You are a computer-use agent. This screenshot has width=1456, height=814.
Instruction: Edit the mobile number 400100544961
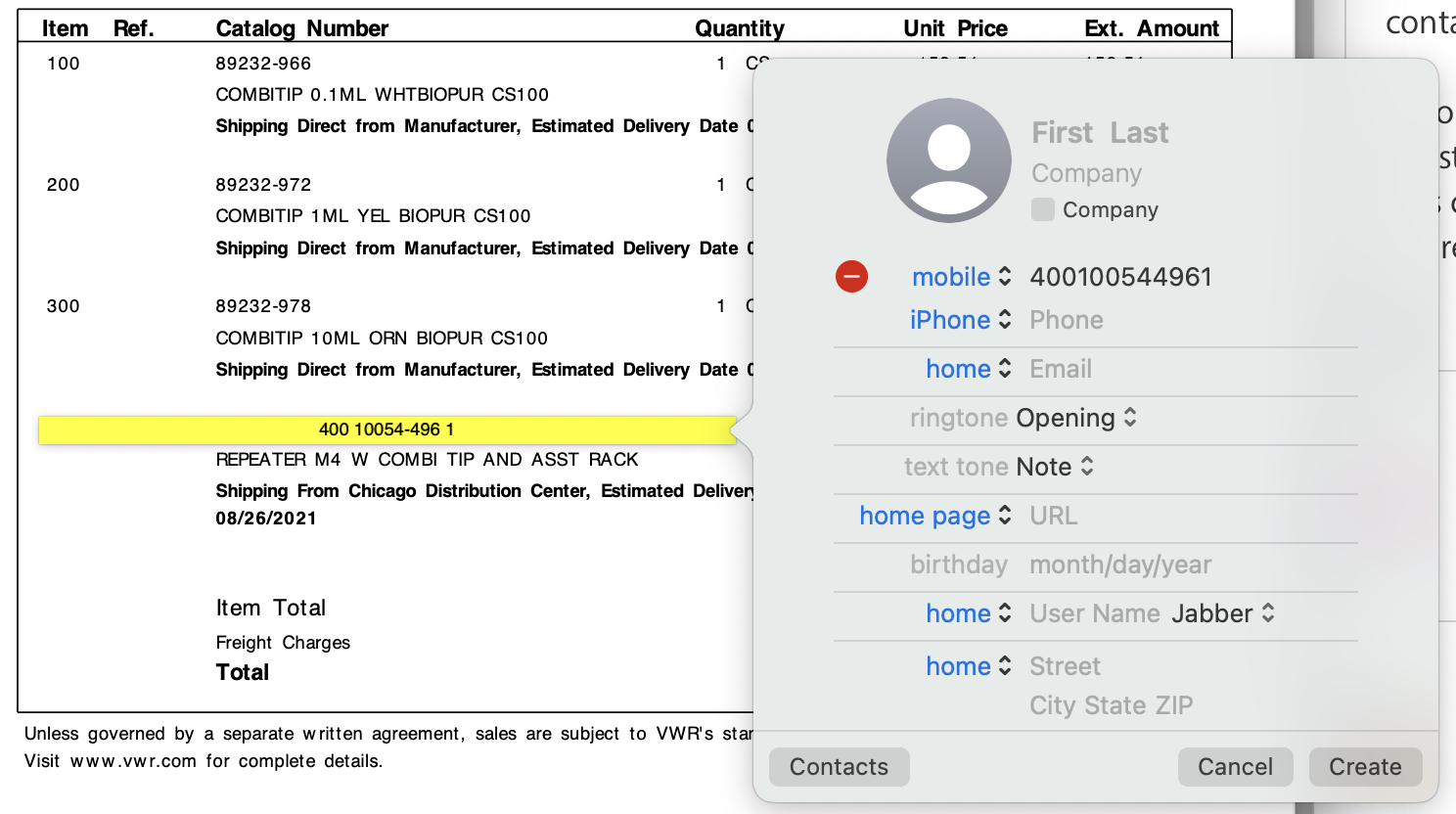click(1121, 277)
